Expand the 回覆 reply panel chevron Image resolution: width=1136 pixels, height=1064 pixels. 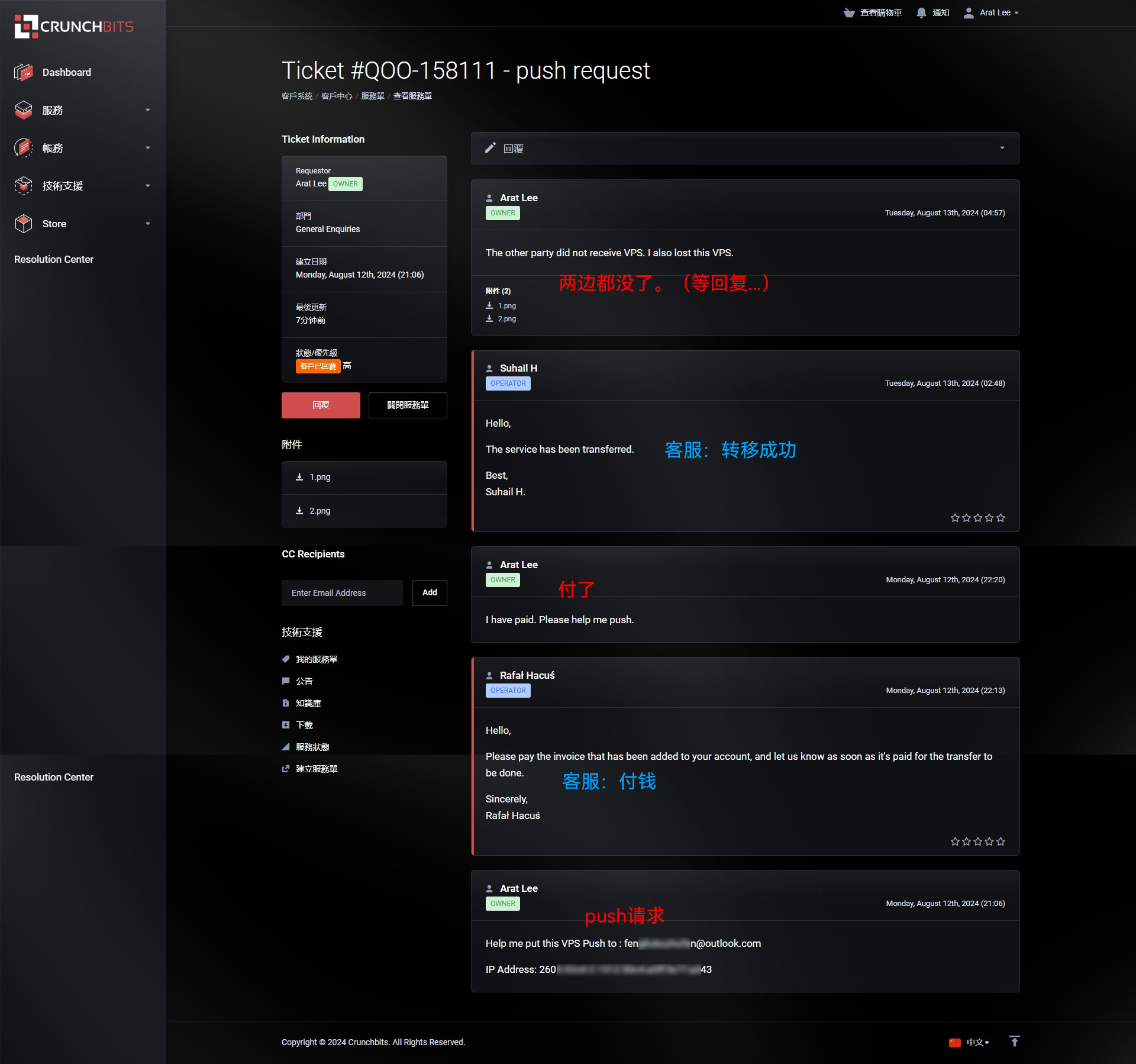pyautogui.click(x=1002, y=148)
